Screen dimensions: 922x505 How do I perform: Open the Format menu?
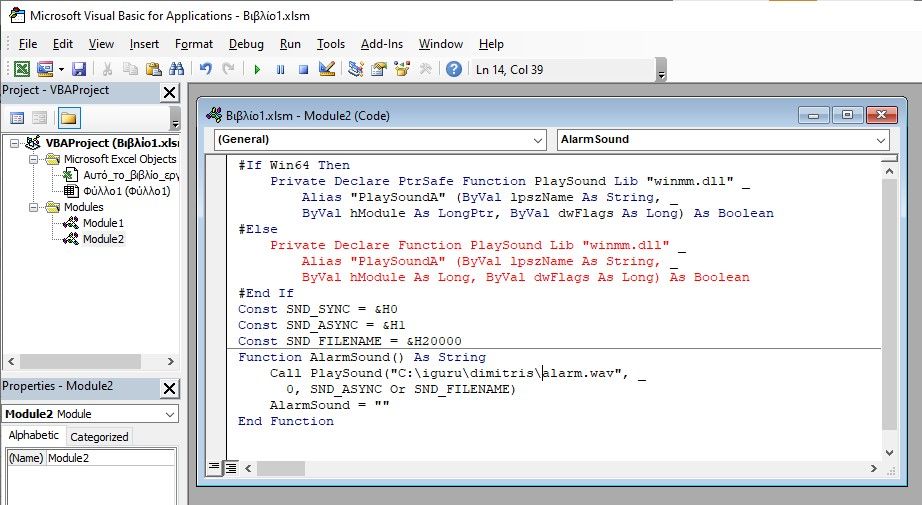point(193,44)
